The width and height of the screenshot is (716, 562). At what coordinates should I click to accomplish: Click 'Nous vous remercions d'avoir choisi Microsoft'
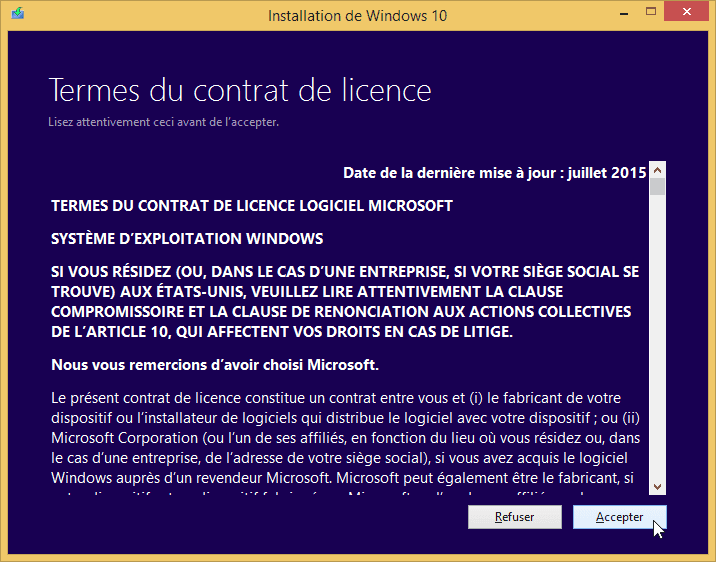point(215,363)
